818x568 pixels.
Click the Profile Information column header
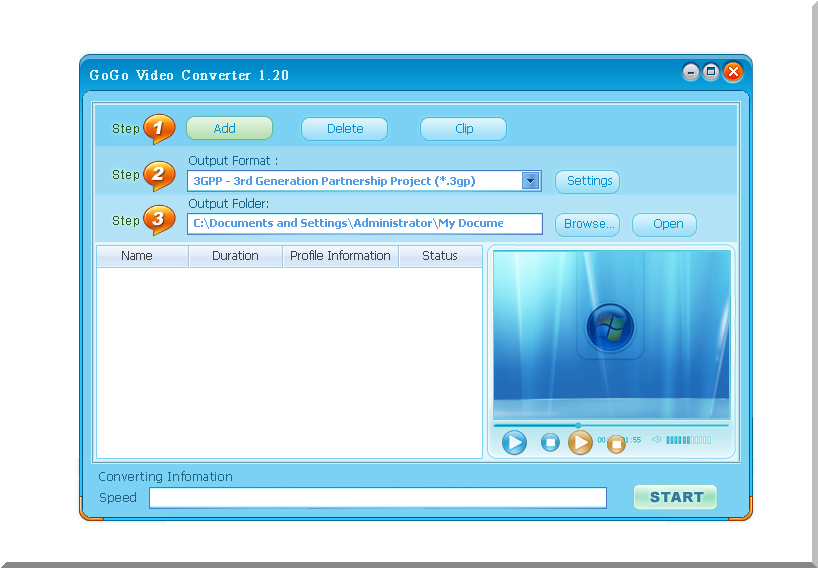click(341, 256)
